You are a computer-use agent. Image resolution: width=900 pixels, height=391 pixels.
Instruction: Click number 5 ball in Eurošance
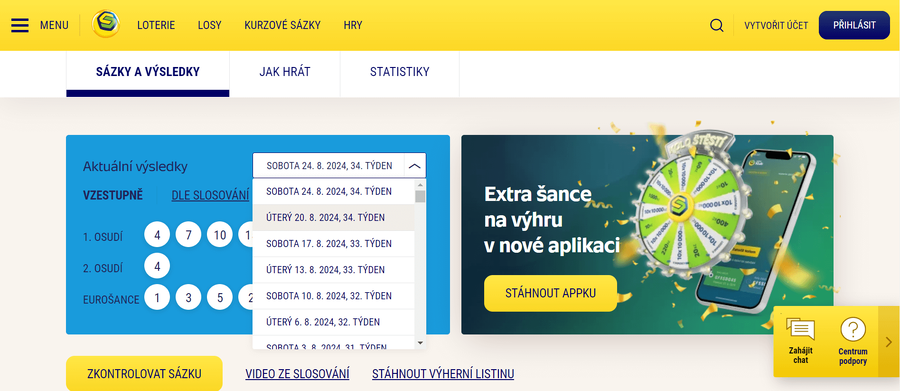tap(220, 297)
